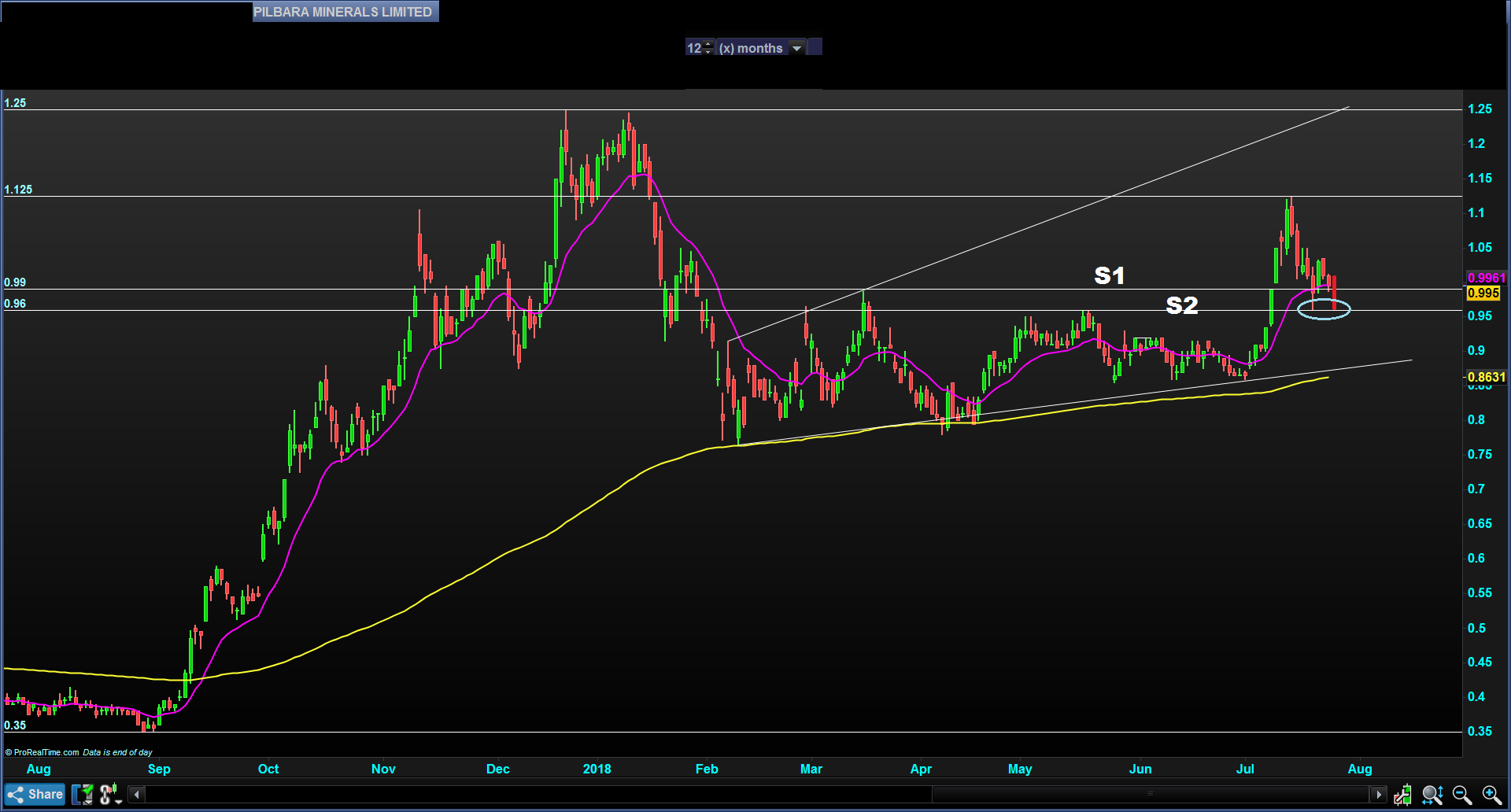Click the 0.96 horizontal line label

pyautogui.click(x=15, y=303)
